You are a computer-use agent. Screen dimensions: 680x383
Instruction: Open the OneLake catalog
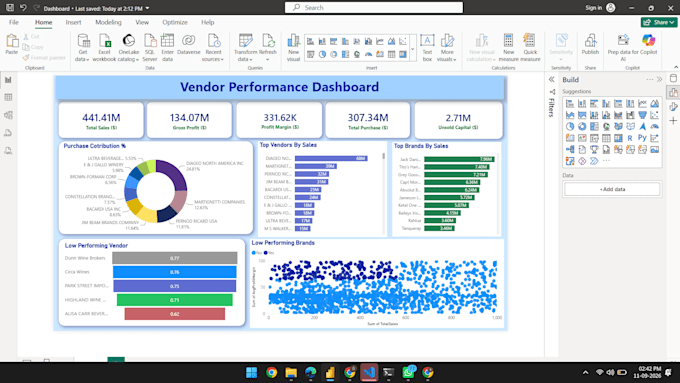click(128, 48)
